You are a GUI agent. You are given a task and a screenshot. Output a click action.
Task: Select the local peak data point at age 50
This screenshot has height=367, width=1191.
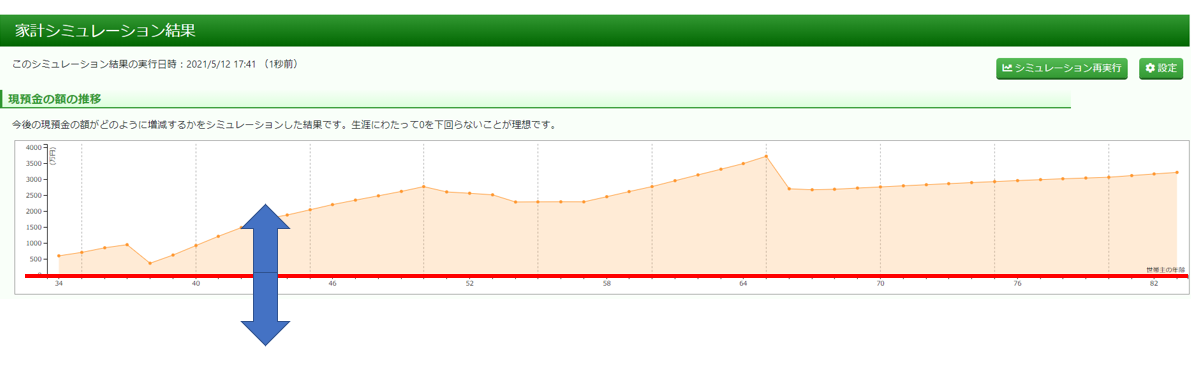click(424, 186)
